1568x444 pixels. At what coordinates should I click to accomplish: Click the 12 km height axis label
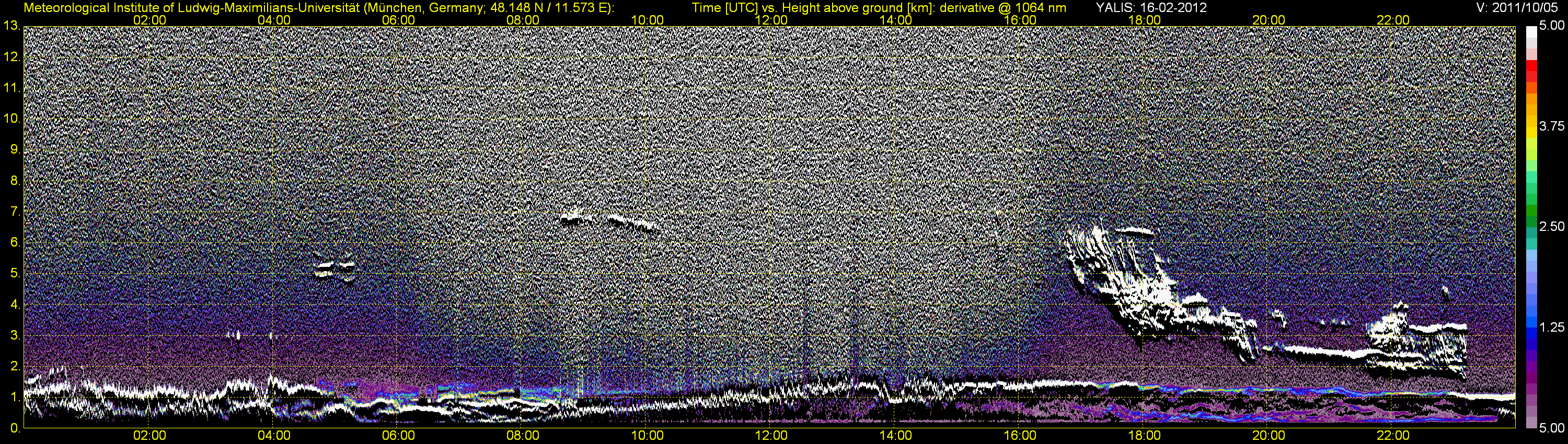pos(11,56)
